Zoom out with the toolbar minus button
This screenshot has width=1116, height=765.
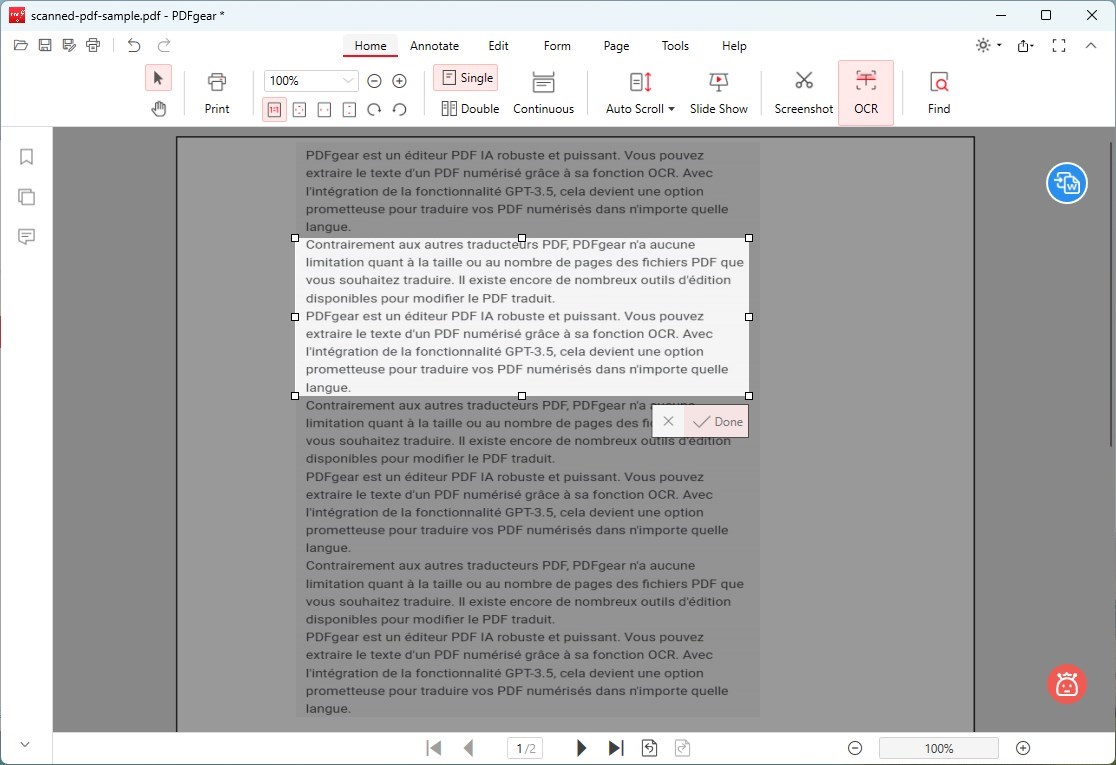[x=374, y=81]
